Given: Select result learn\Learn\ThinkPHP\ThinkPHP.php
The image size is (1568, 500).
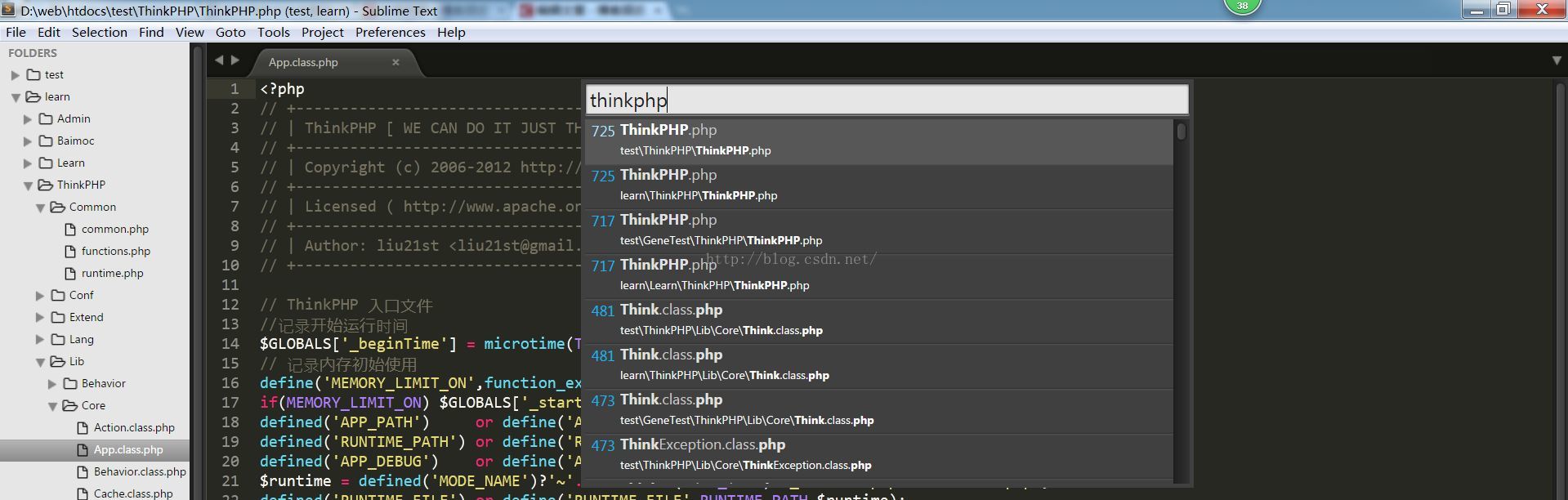Looking at the screenshot, I should (x=878, y=276).
